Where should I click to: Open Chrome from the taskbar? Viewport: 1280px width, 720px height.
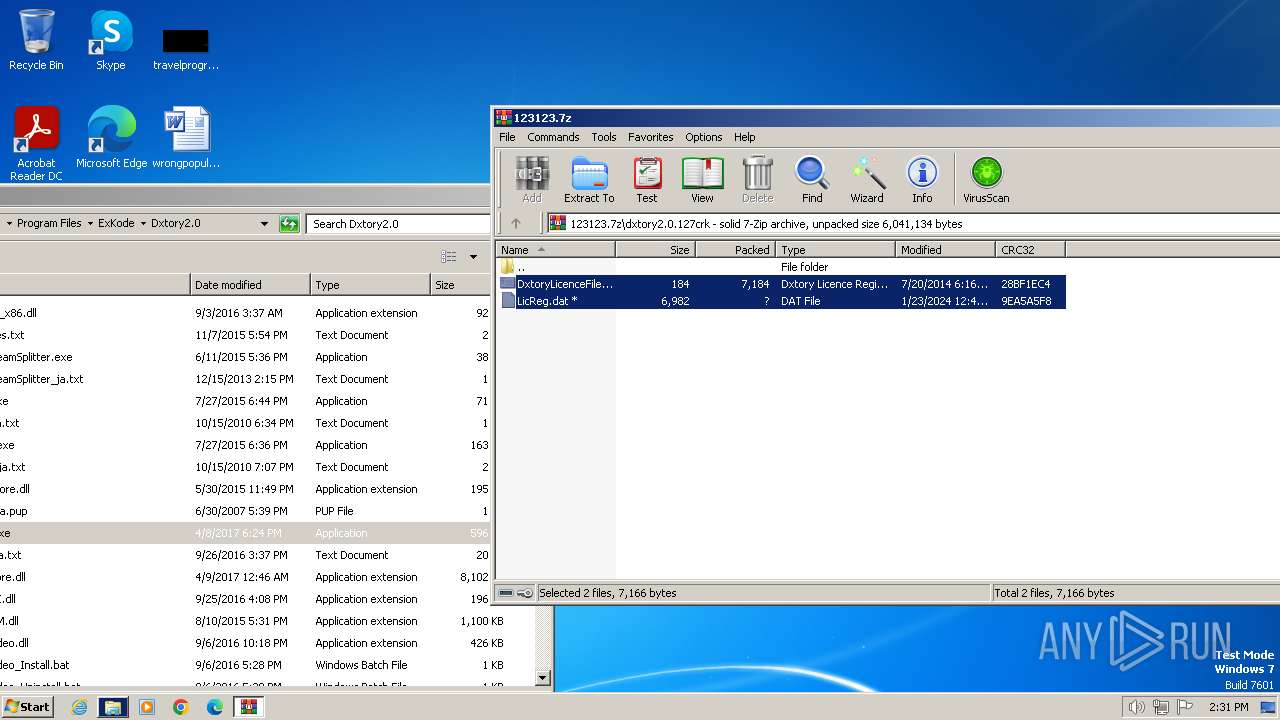point(181,707)
